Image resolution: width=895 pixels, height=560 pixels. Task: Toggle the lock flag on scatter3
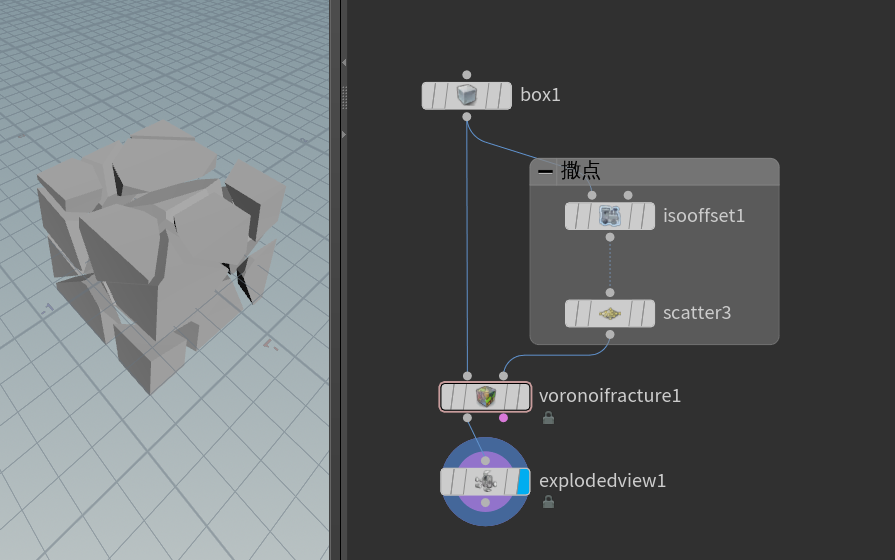[583, 313]
